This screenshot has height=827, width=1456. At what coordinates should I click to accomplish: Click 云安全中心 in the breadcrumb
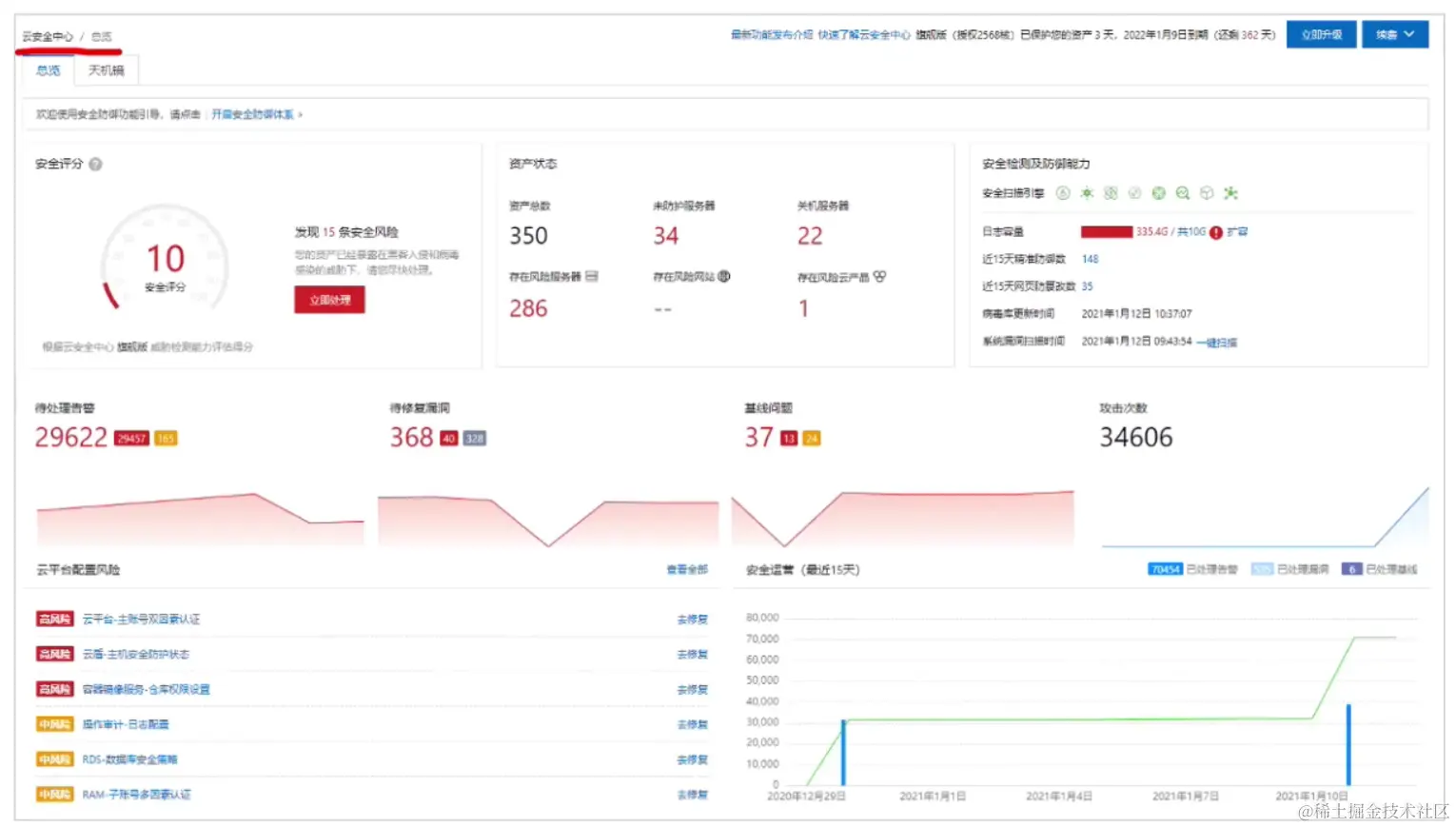click(x=48, y=36)
